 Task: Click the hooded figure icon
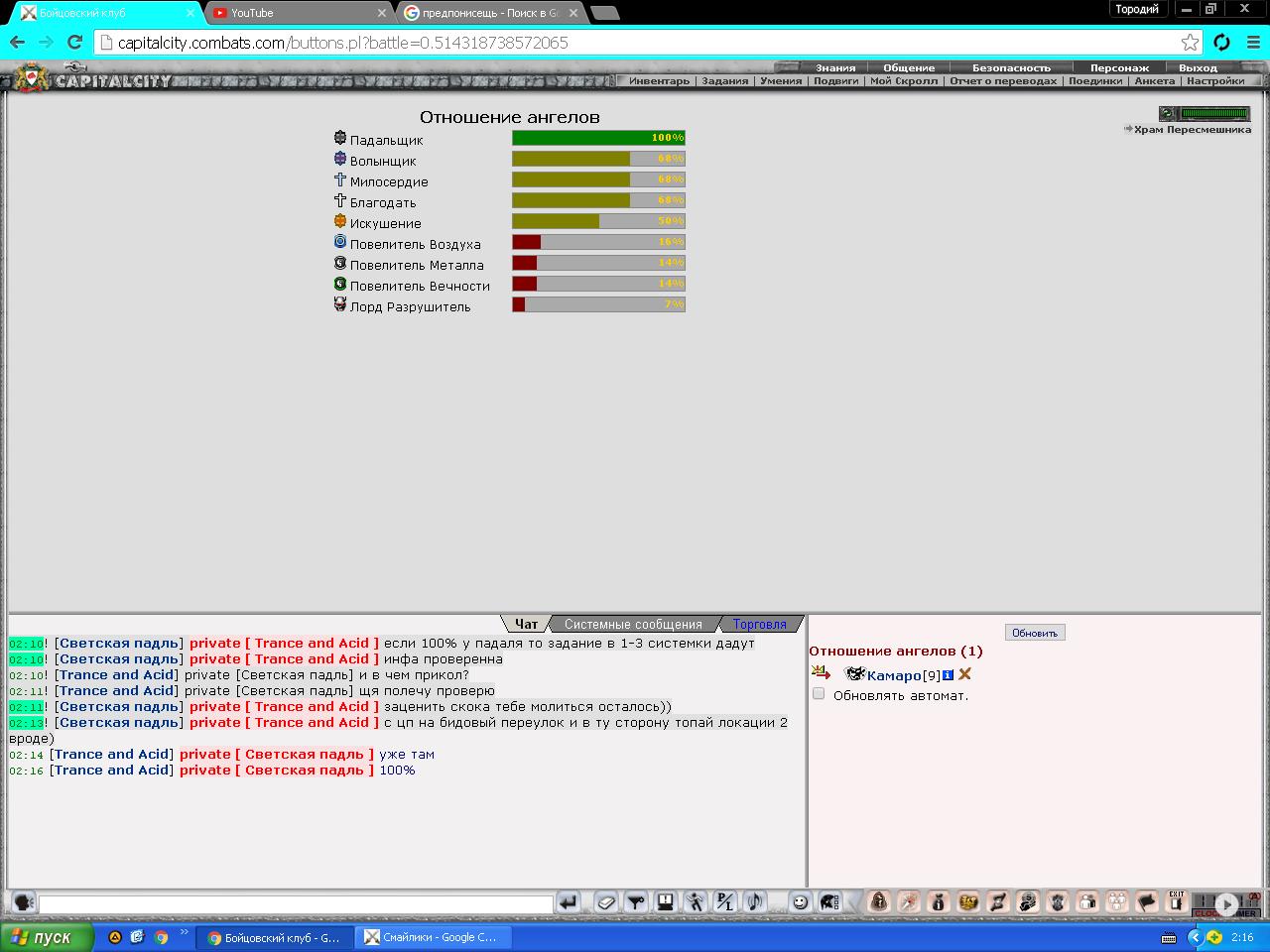[879, 902]
